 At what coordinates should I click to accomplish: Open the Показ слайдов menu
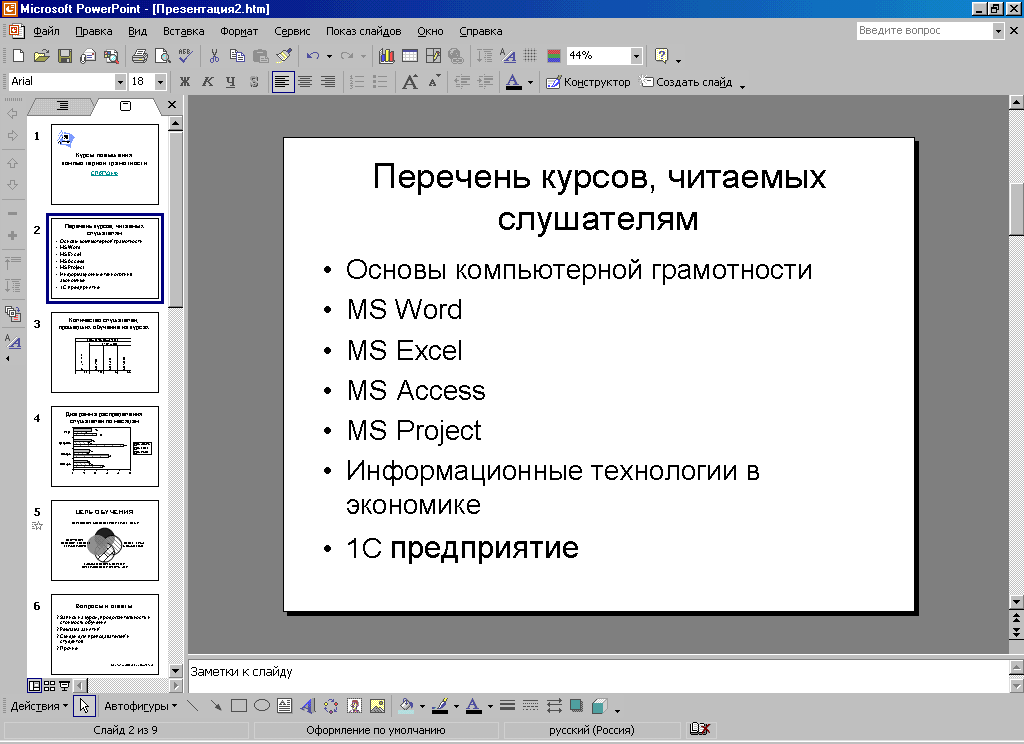pyautogui.click(x=364, y=31)
